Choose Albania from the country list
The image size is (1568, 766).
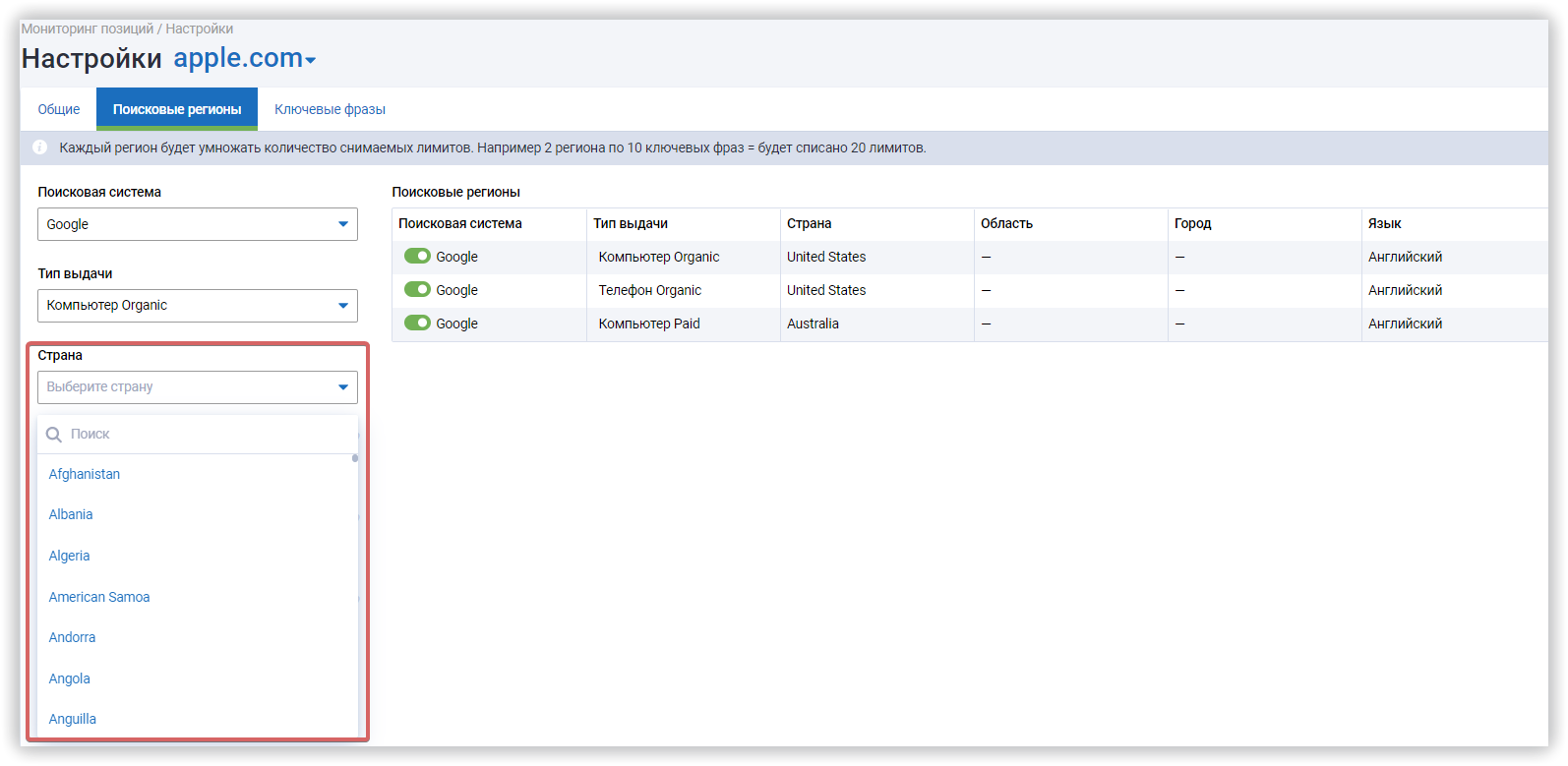71,514
